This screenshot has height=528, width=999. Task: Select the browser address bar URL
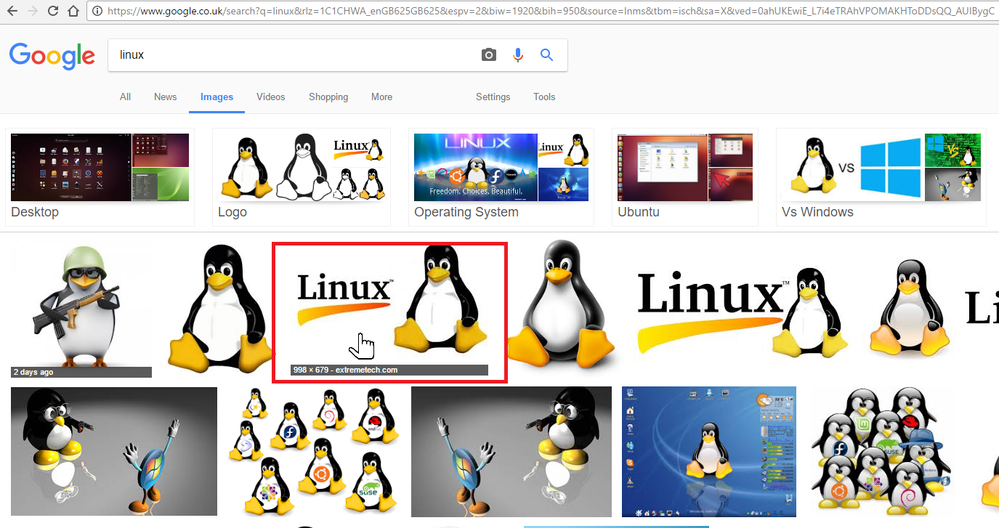(x=549, y=11)
